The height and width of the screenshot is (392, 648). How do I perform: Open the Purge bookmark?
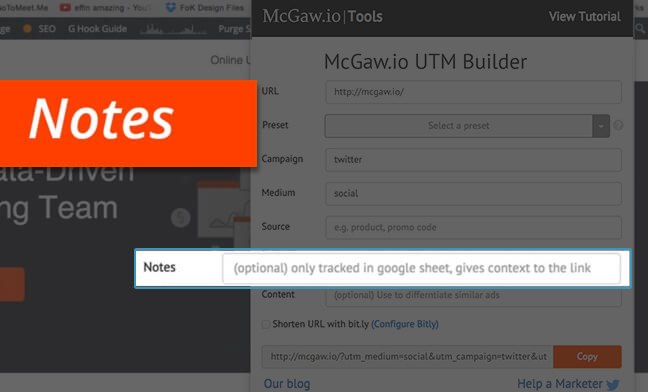pyautogui.click(x=234, y=29)
